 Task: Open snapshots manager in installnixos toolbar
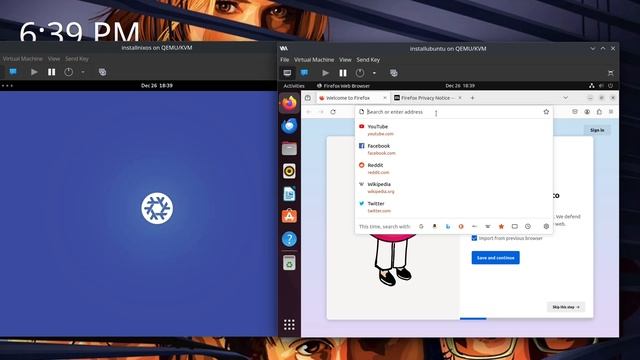(x=102, y=72)
